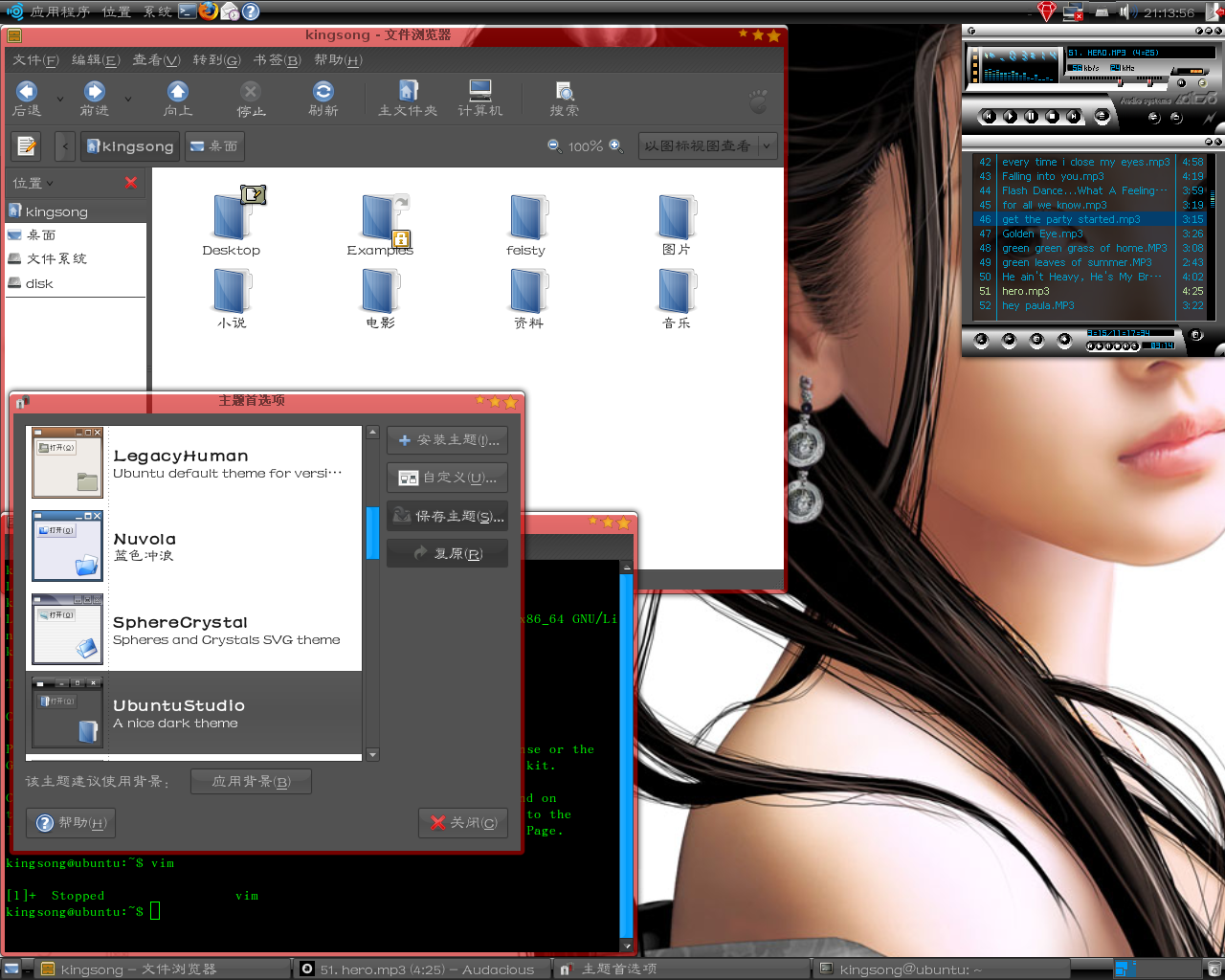Open the mail launcher in top panel
Viewport: 1225px width, 980px height.
click(230, 11)
